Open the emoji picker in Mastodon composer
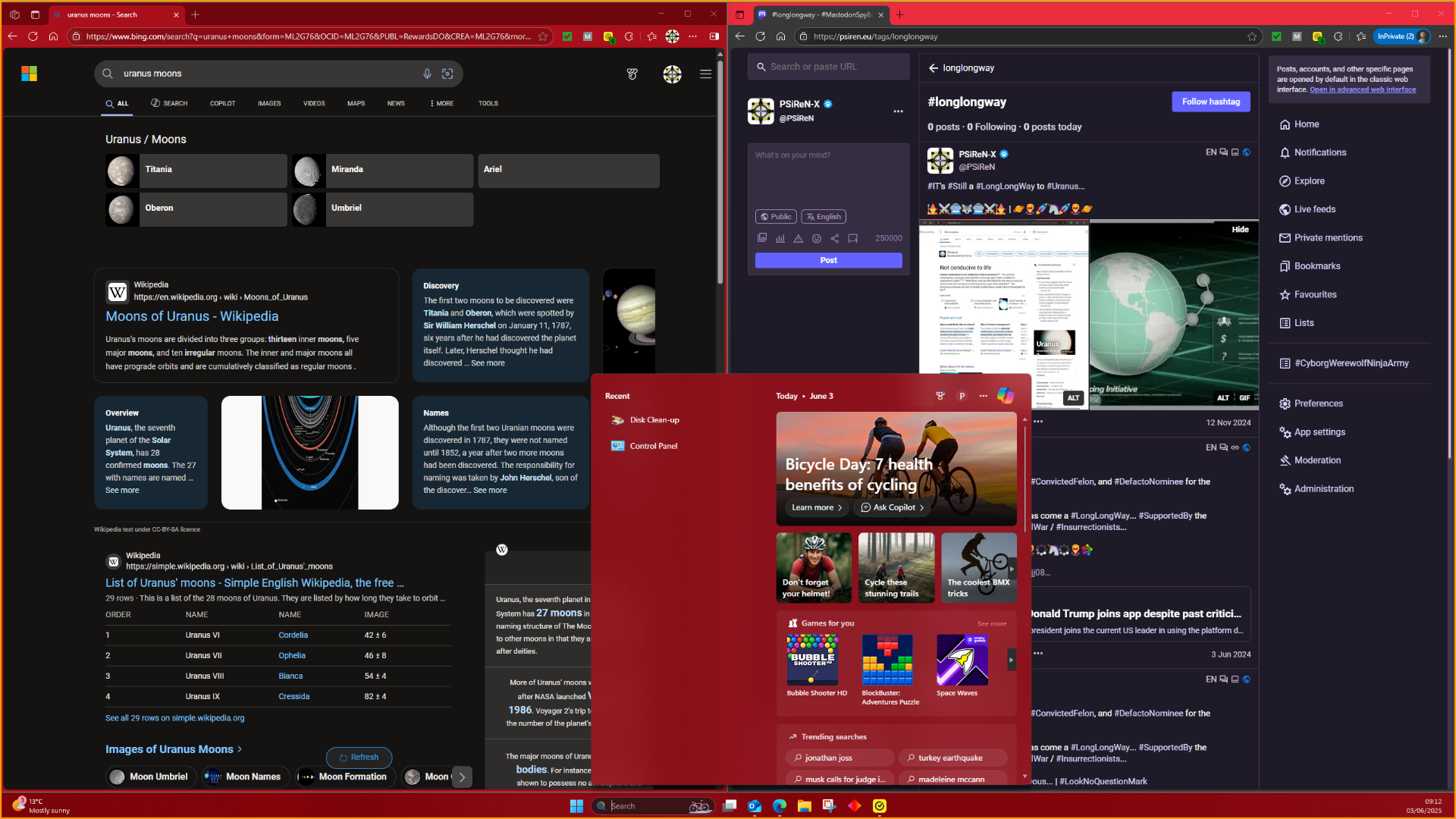Viewport: 1456px width, 819px height. click(817, 238)
